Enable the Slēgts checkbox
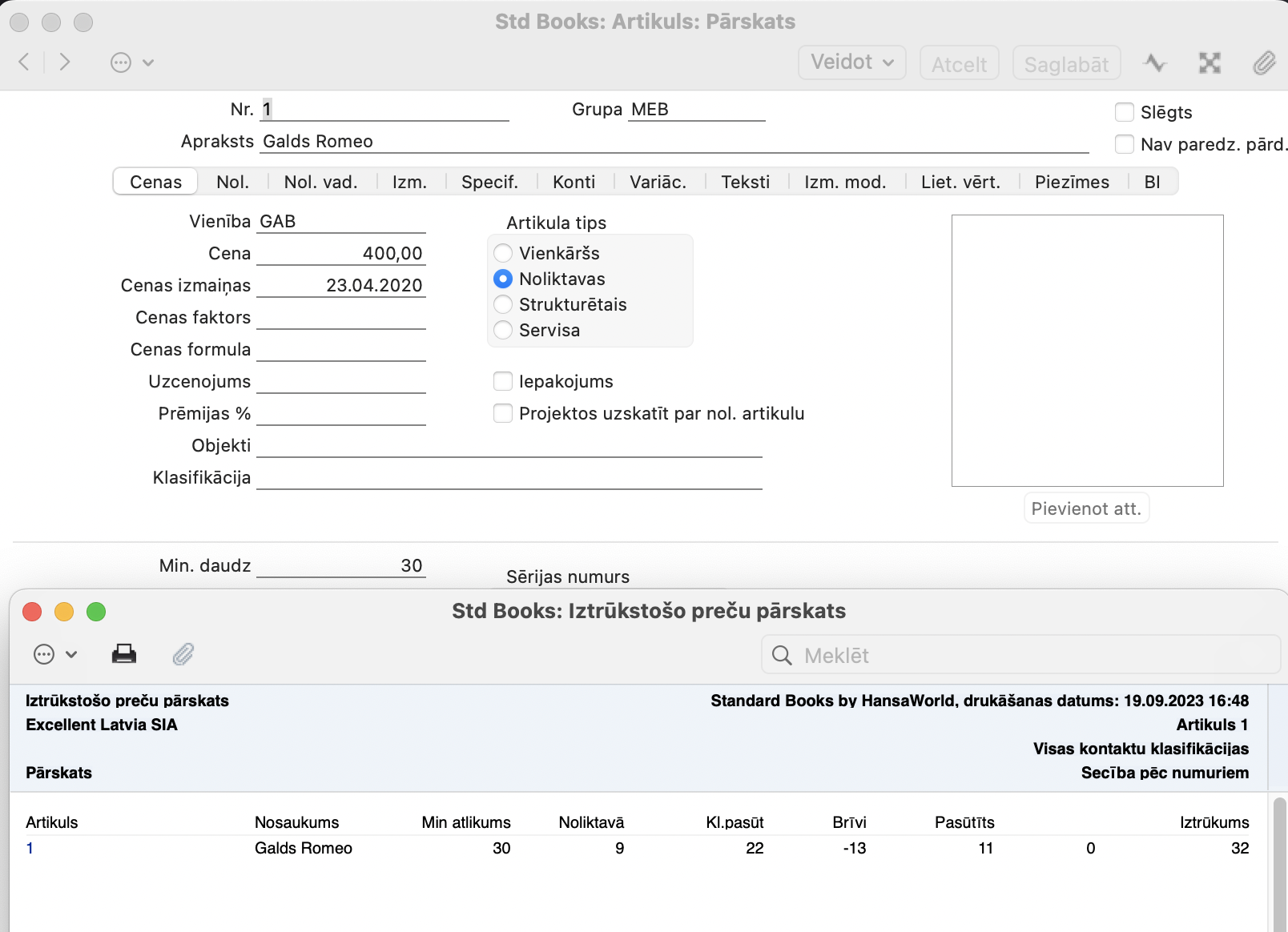Image resolution: width=1288 pixels, height=932 pixels. [1125, 112]
